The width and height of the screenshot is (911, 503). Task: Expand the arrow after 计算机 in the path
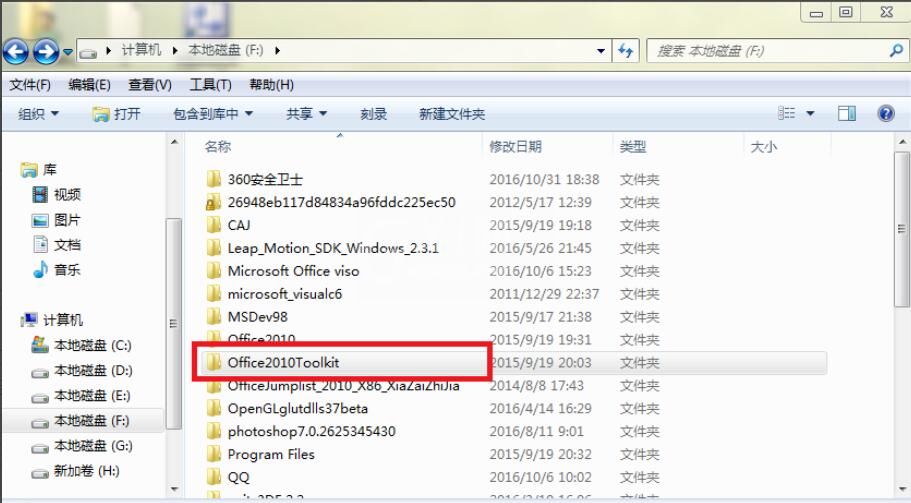(174, 51)
